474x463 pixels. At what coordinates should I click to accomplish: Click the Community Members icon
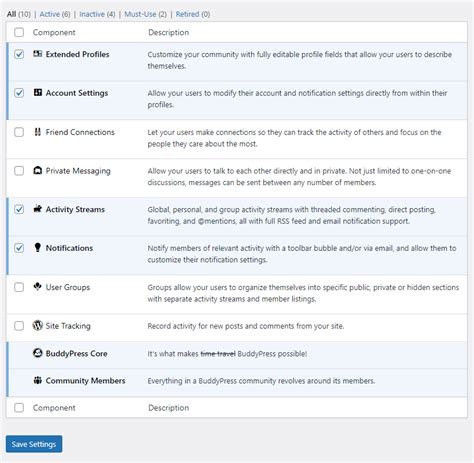[x=38, y=380]
